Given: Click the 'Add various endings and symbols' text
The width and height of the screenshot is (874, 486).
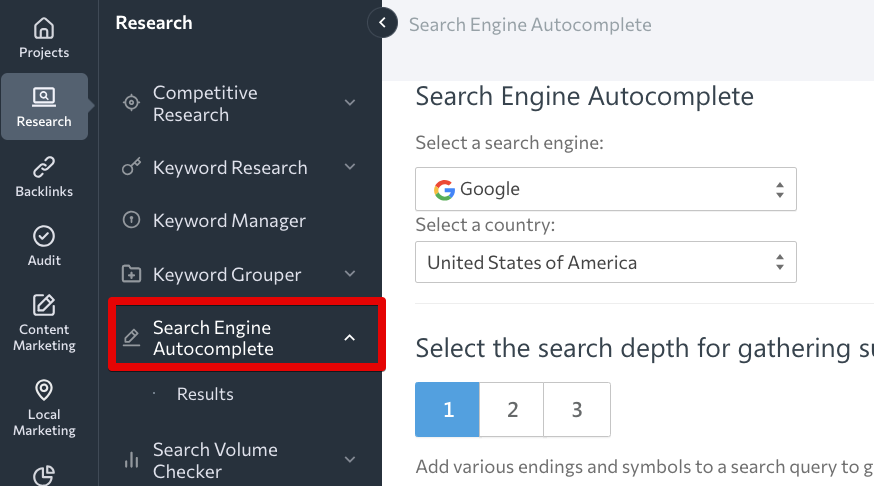Looking at the screenshot, I should click(x=644, y=466).
